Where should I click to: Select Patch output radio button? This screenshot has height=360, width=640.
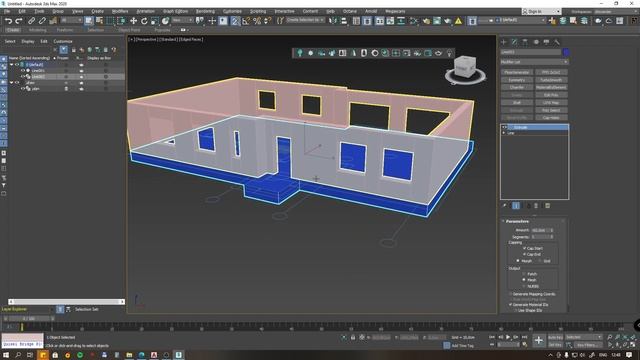tap(524, 274)
